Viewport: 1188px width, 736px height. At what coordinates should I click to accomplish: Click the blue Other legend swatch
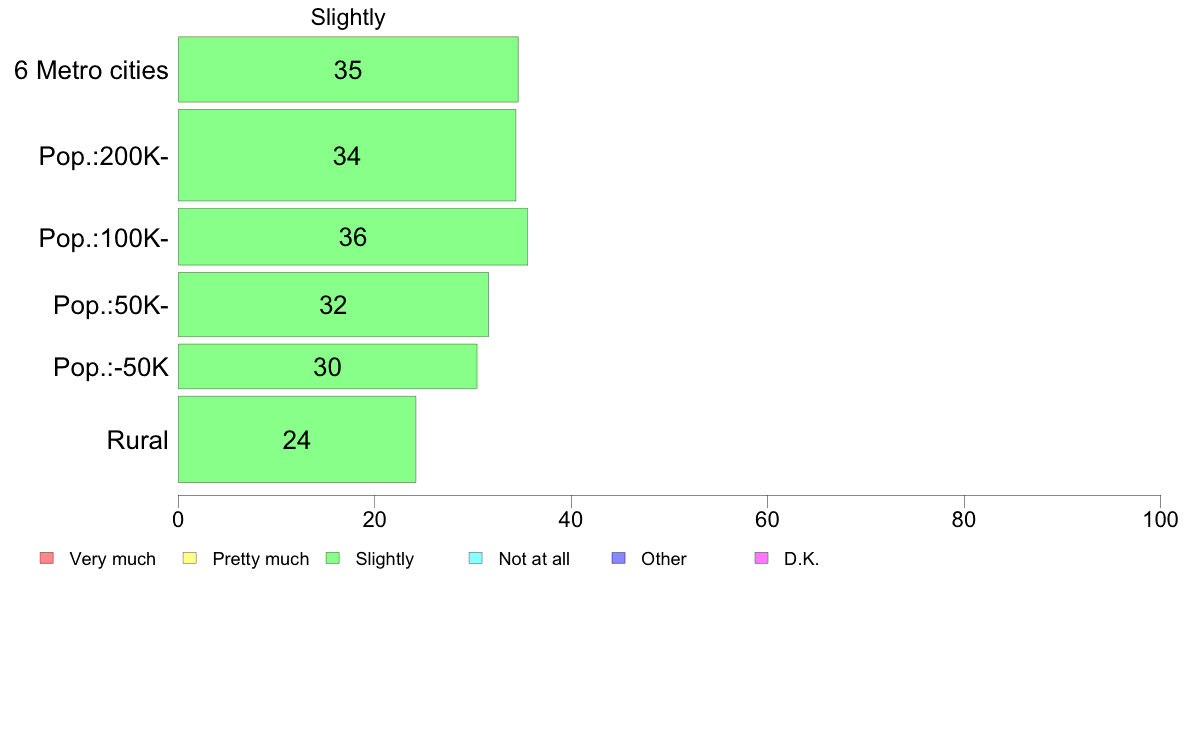pyautogui.click(x=618, y=559)
